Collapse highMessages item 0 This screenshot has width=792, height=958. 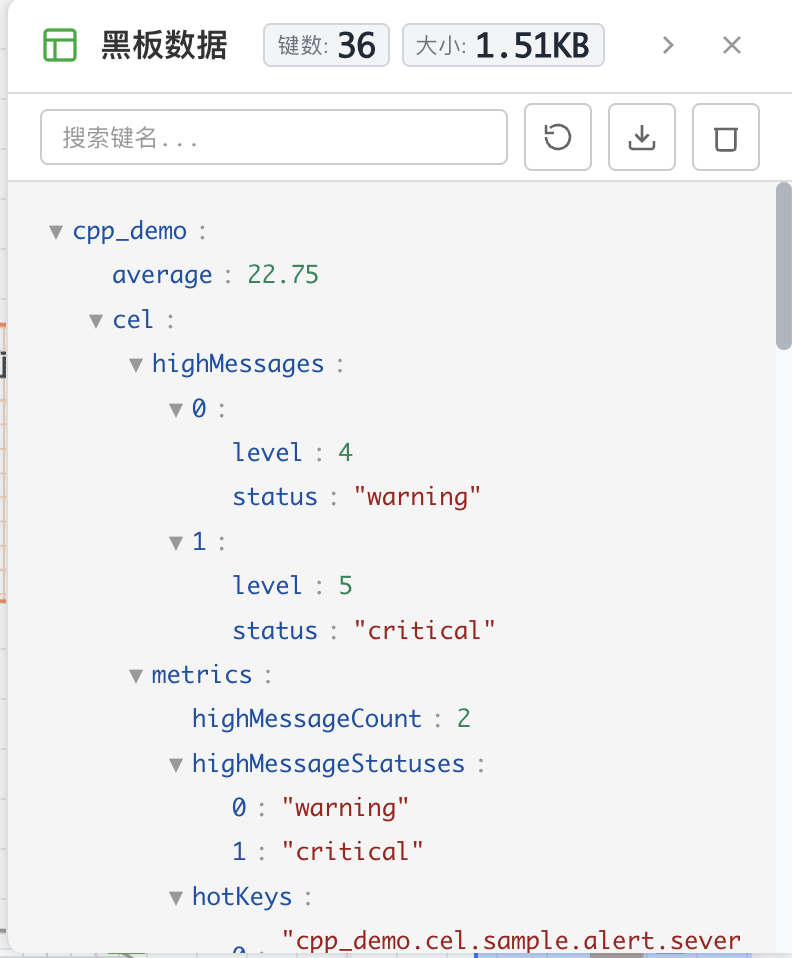[176, 409]
